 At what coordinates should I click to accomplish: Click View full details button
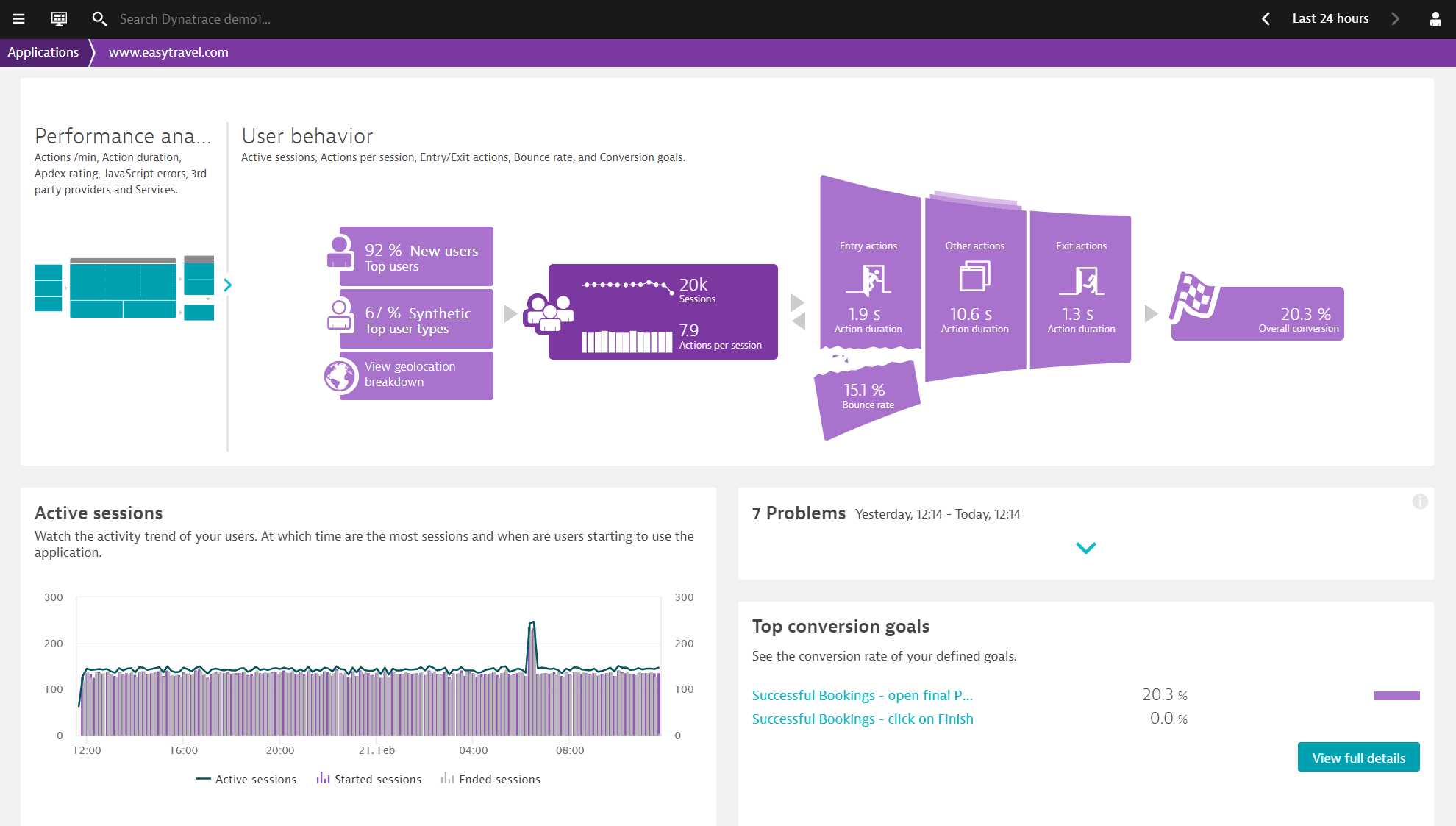(x=1358, y=758)
